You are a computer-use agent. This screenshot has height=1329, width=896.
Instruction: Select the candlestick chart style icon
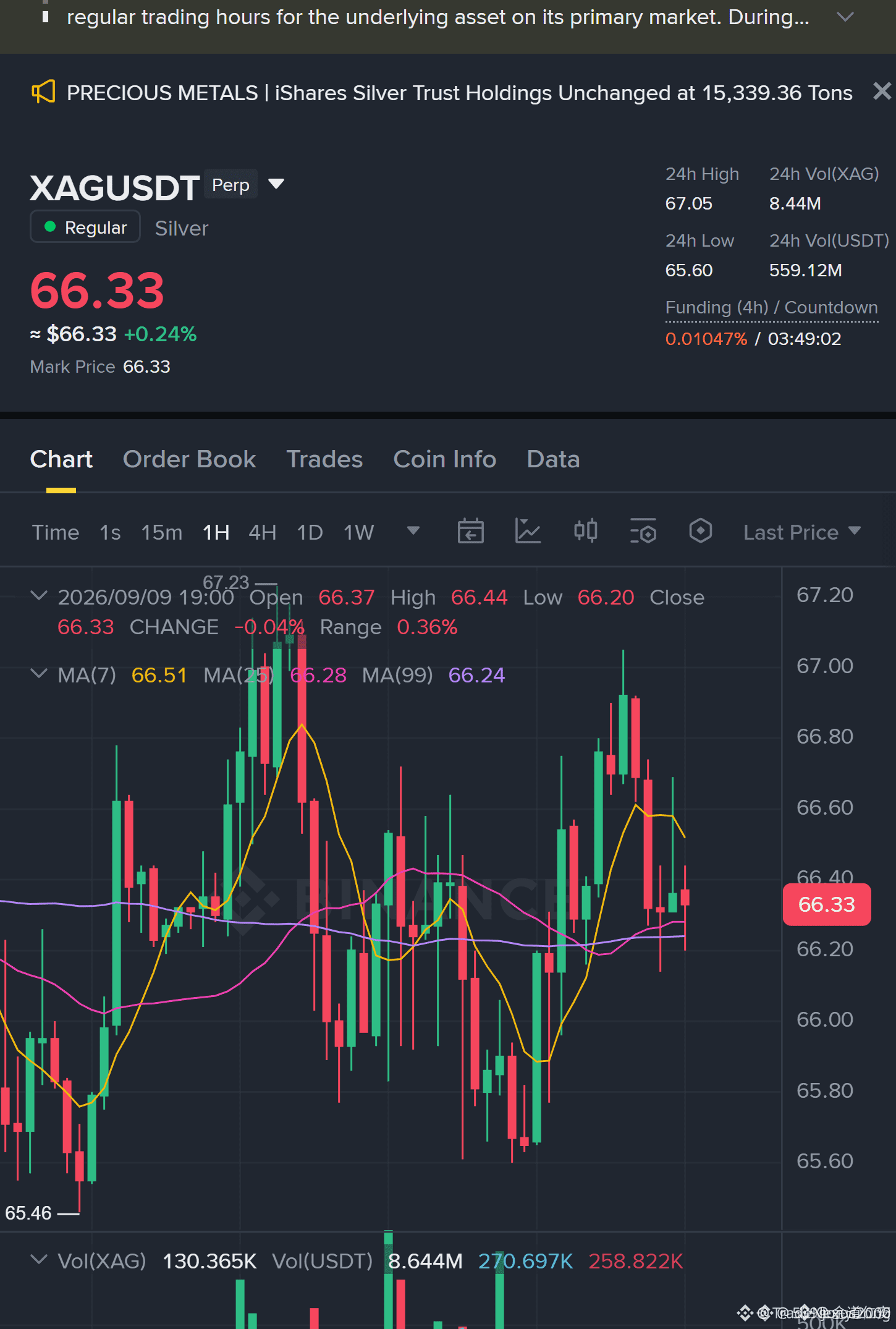point(585,532)
